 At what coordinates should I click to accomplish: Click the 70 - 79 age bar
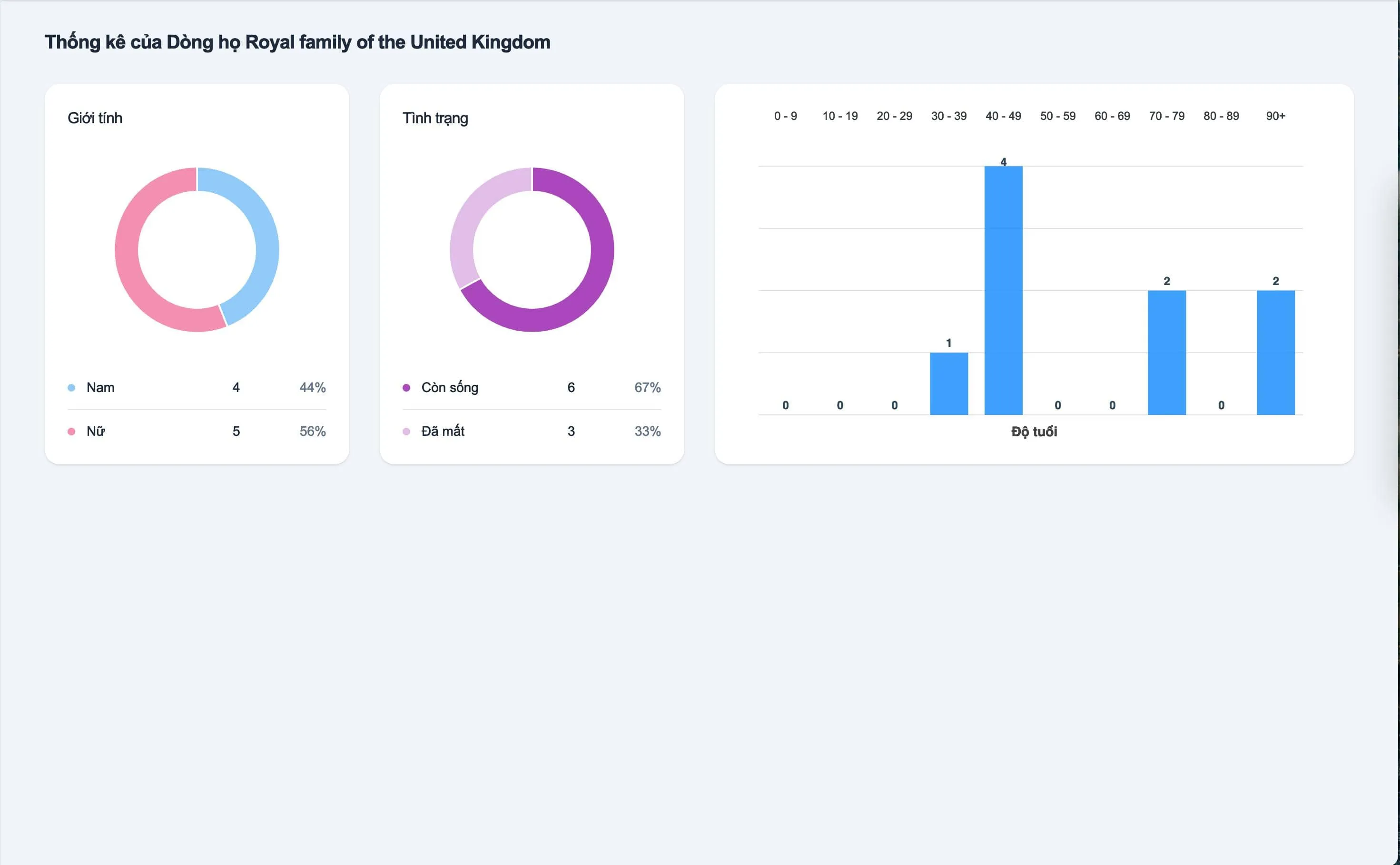coord(1166,353)
